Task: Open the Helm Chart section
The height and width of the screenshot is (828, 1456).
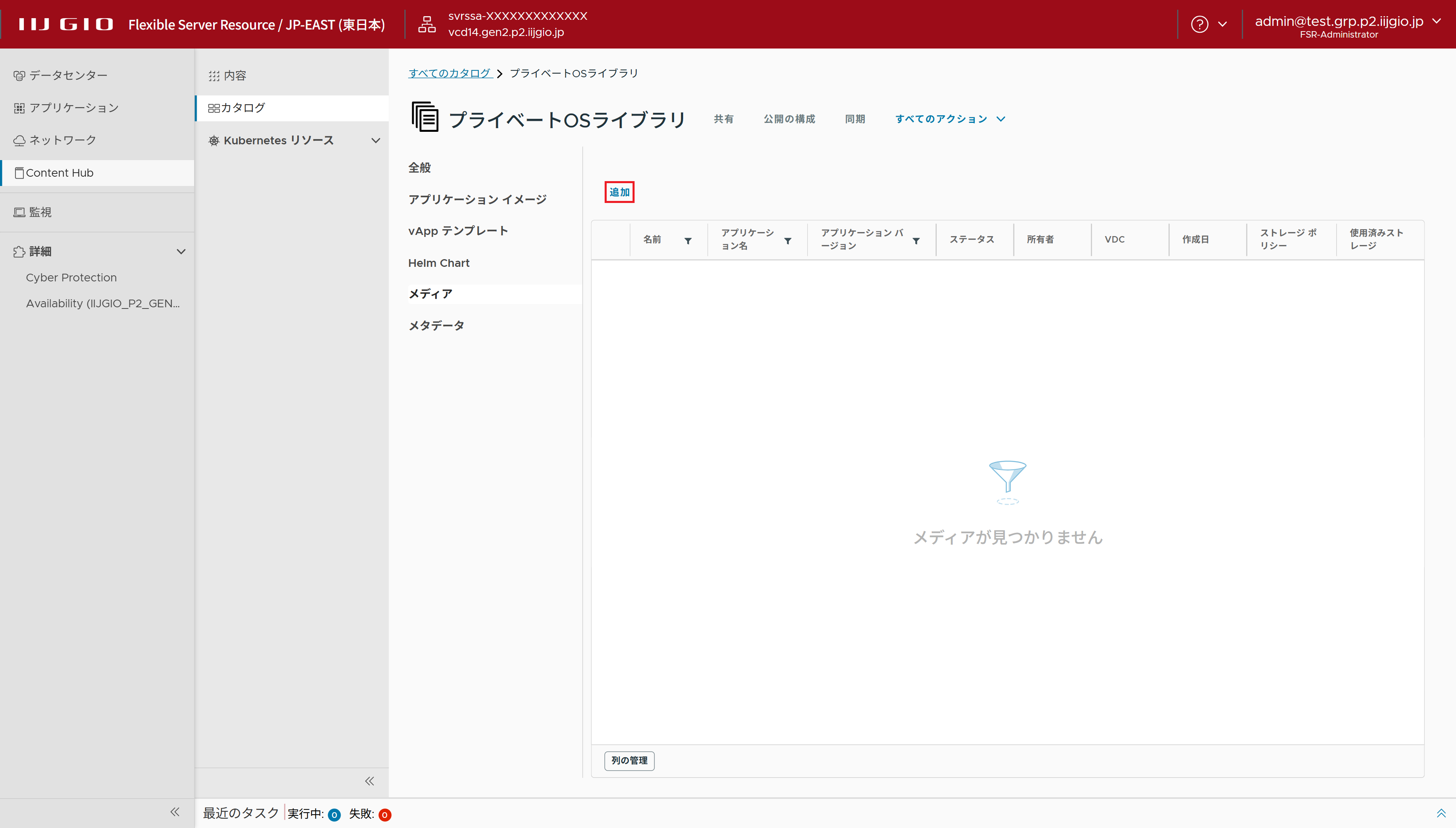Action: [x=438, y=263]
